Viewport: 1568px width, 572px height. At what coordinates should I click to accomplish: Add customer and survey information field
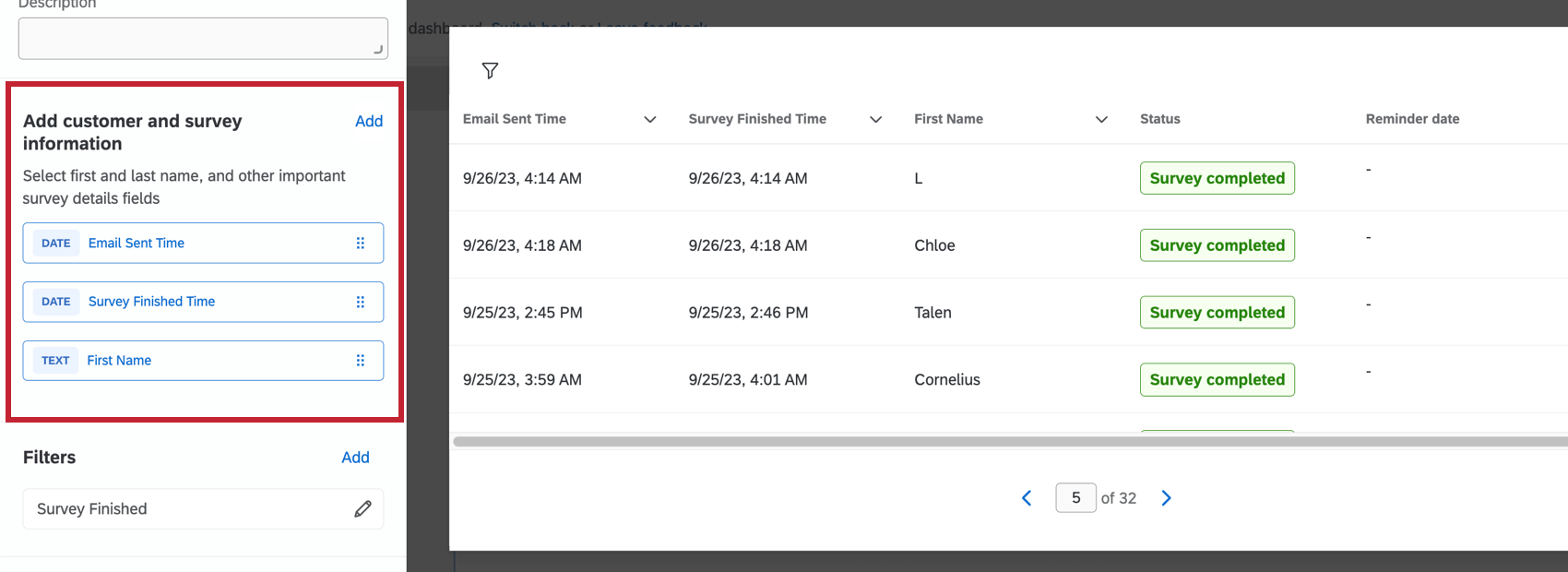pos(369,121)
